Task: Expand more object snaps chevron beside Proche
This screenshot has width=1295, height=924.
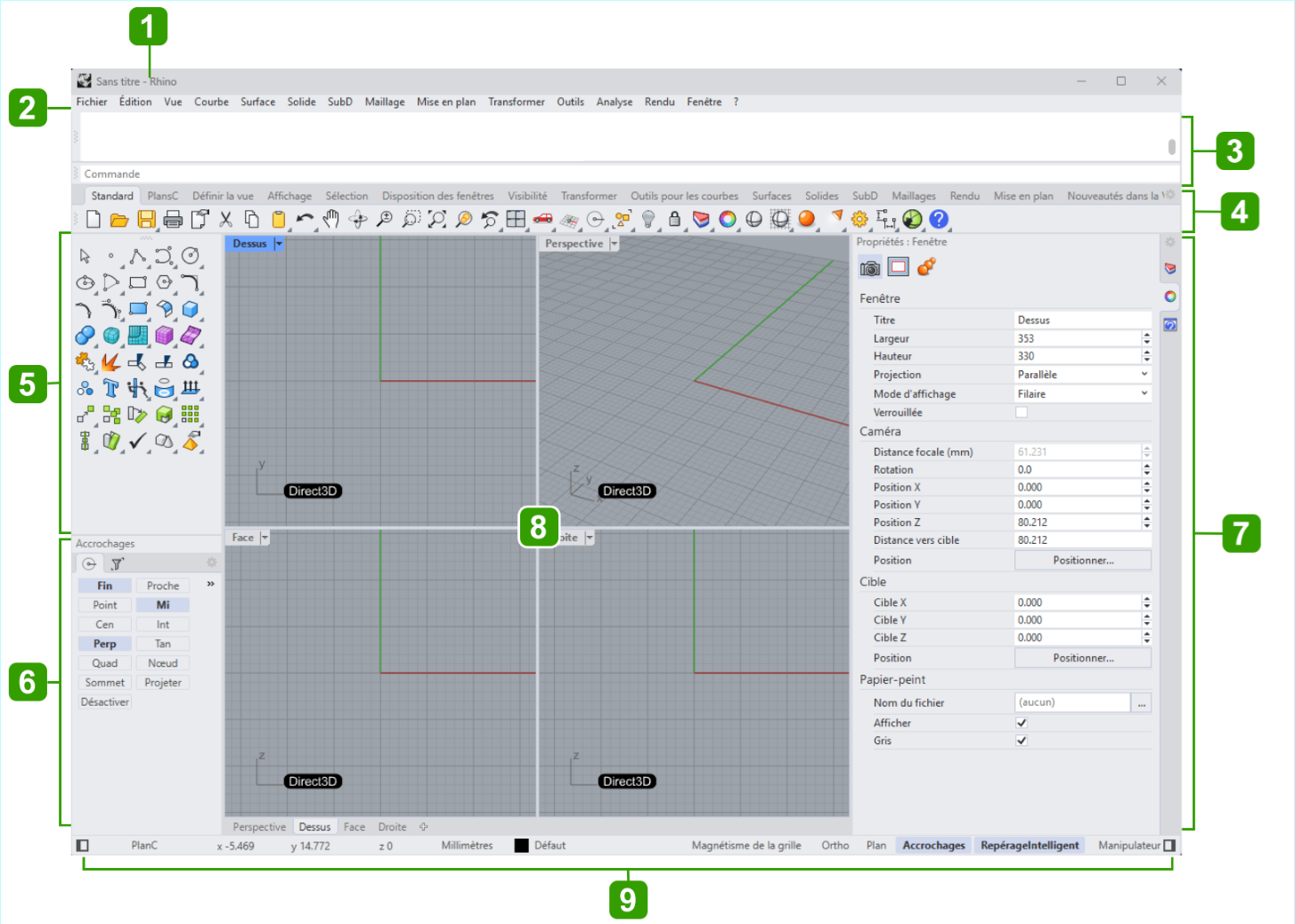Action: (x=211, y=584)
